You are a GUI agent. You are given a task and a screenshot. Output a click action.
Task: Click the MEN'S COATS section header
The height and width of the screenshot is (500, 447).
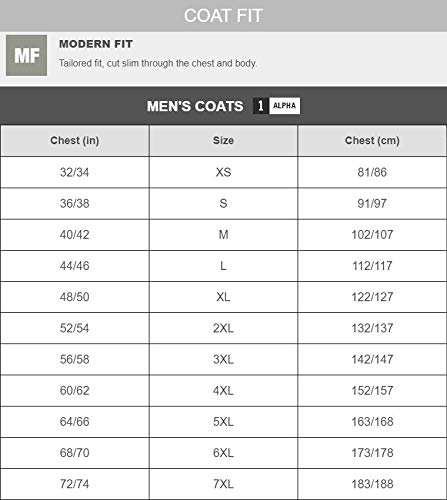pos(195,106)
